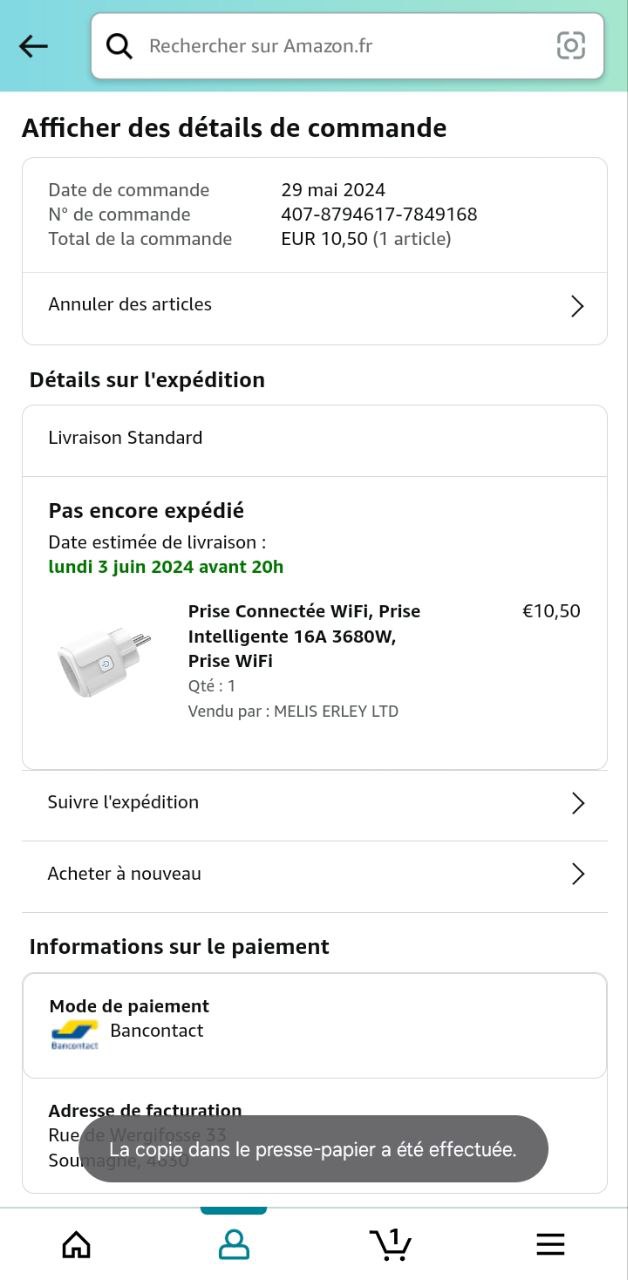Expand the Acheter à nouveau chevron

[x=577, y=874]
